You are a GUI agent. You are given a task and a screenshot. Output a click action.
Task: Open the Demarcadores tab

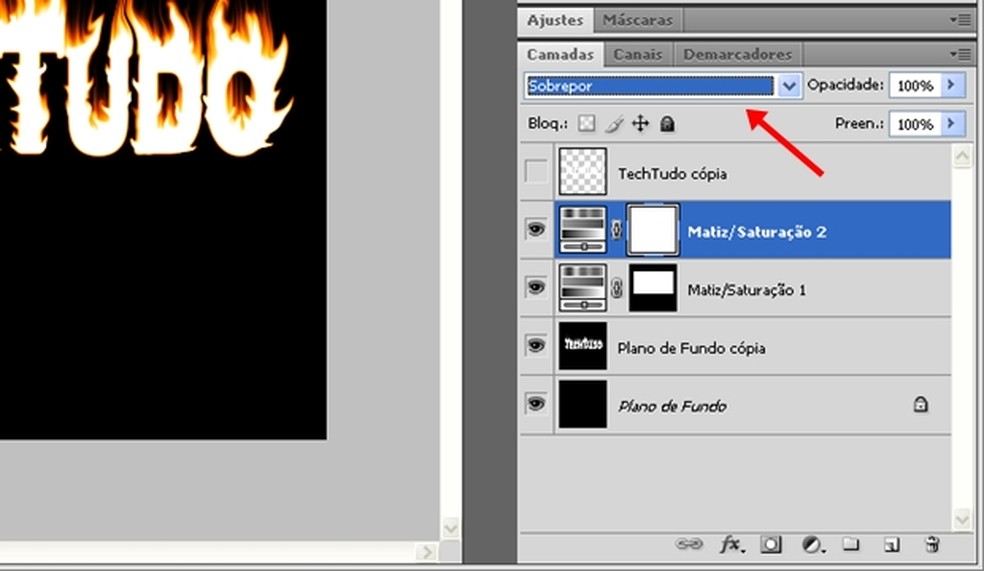(x=737, y=55)
